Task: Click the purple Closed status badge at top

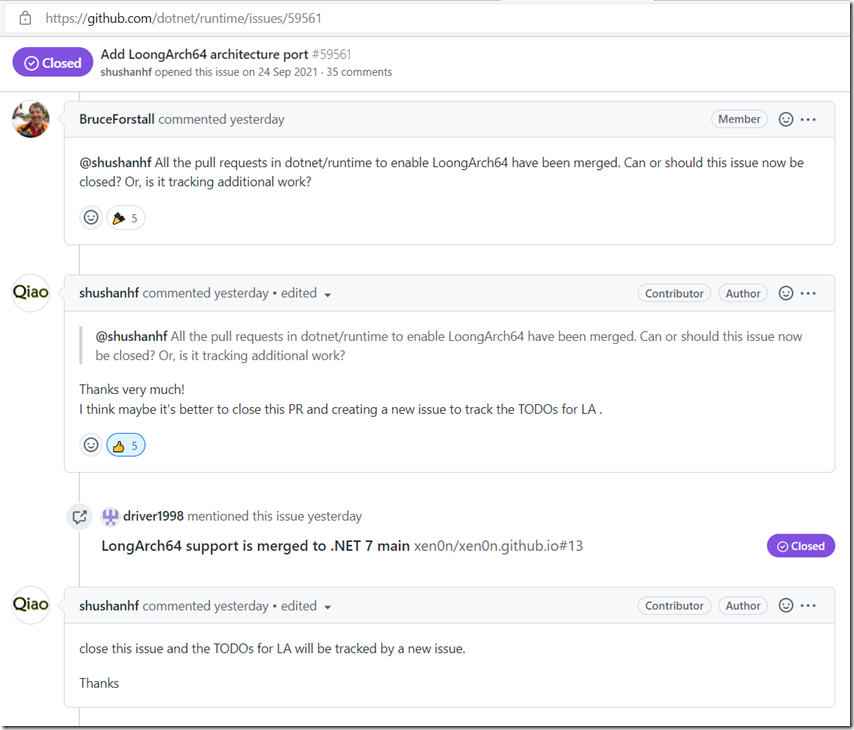Action: pos(53,63)
